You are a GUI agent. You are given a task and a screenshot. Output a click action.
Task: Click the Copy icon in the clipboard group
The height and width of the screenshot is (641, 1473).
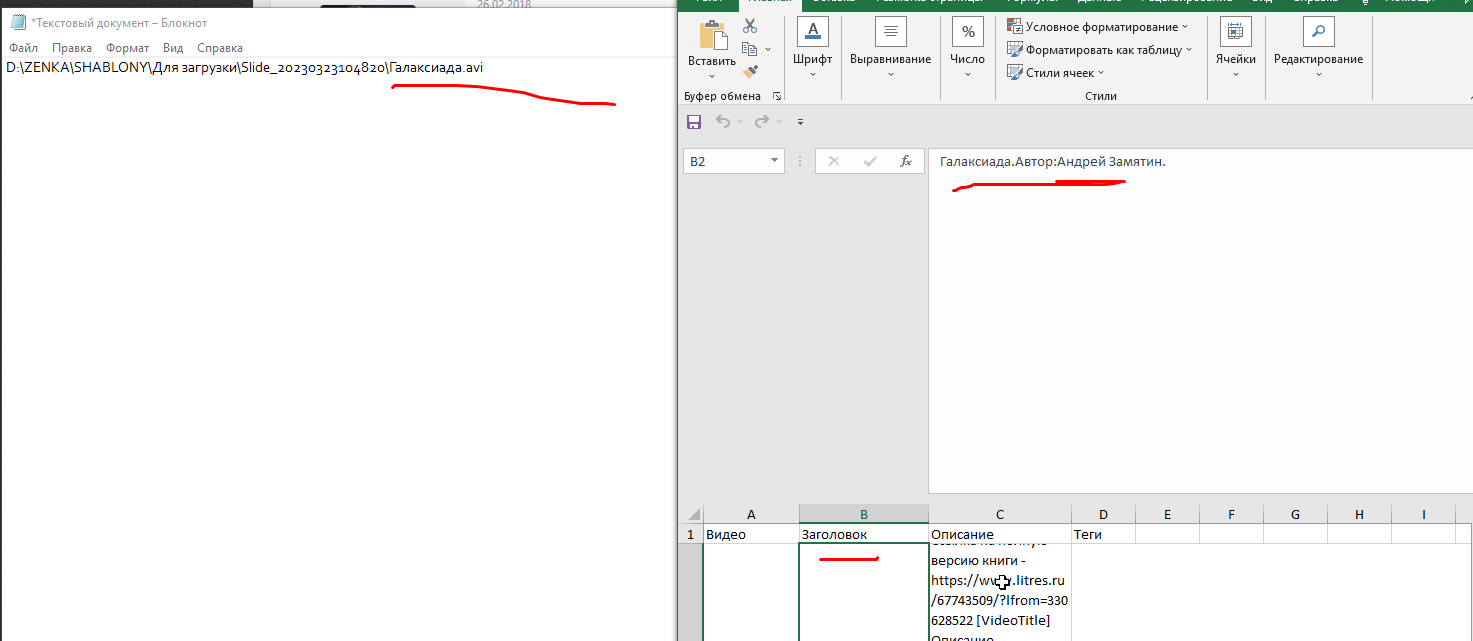pyautogui.click(x=749, y=49)
